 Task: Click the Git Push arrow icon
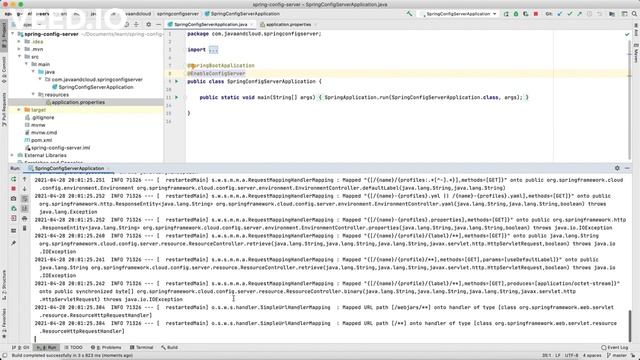580,14
